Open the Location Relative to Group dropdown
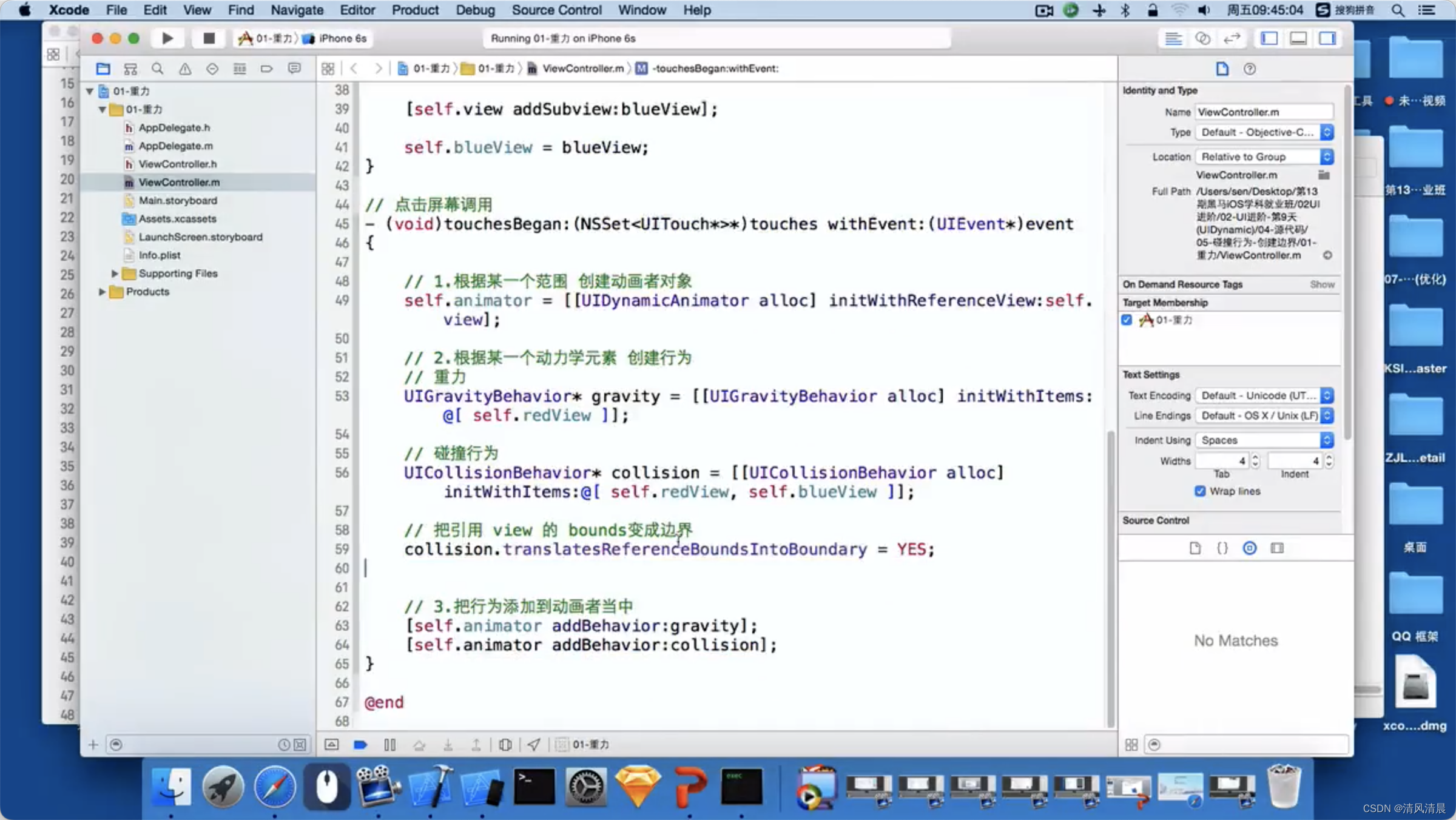 pyautogui.click(x=1264, y=156)
